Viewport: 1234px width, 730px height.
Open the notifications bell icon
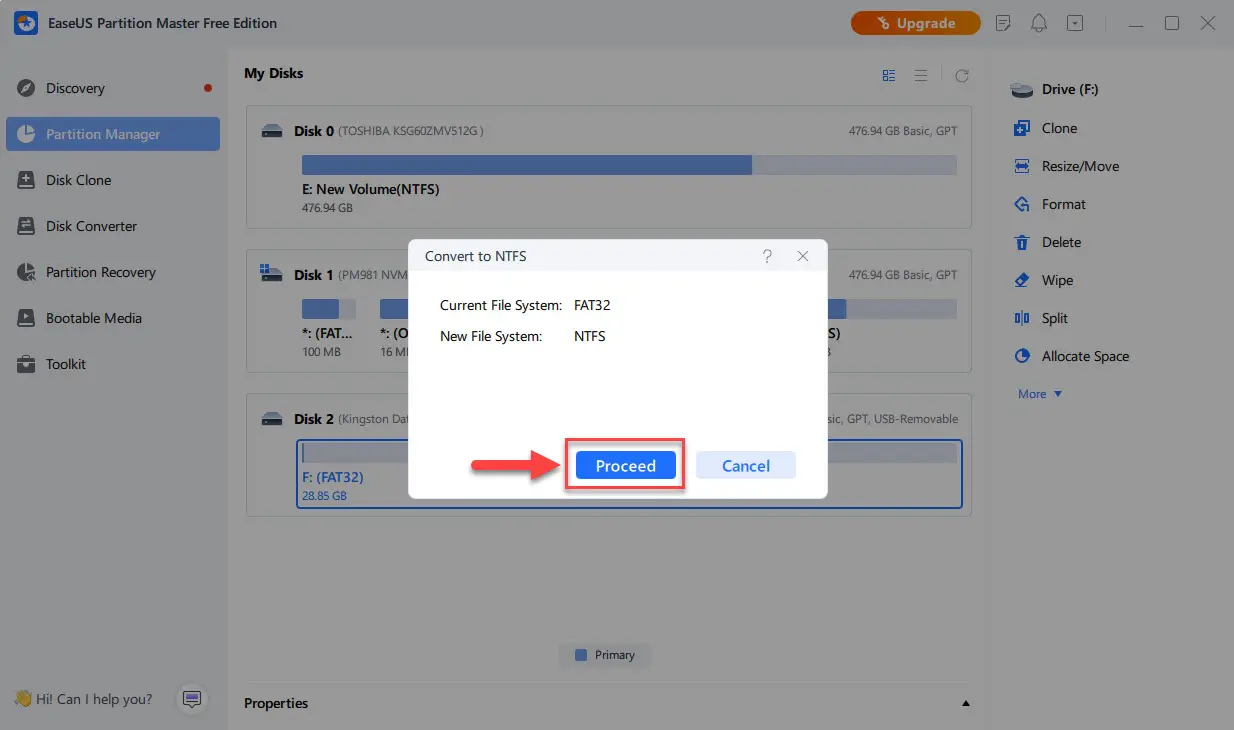tap(1040, 23)
